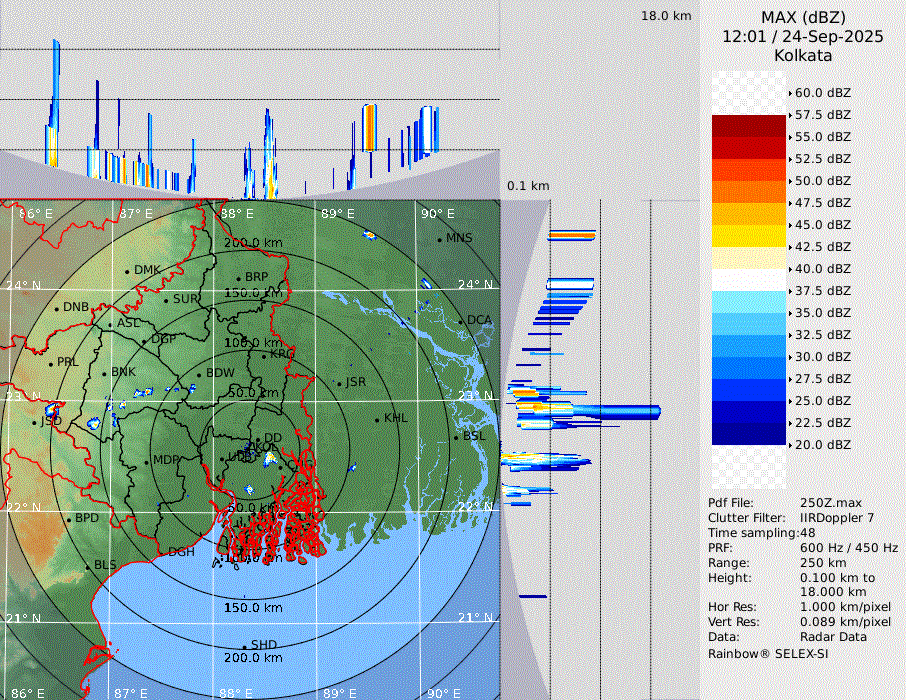Select the darkest blue 20.0 dBZ swatch
This screenshot has width=906, height=700.
[749, 434]
